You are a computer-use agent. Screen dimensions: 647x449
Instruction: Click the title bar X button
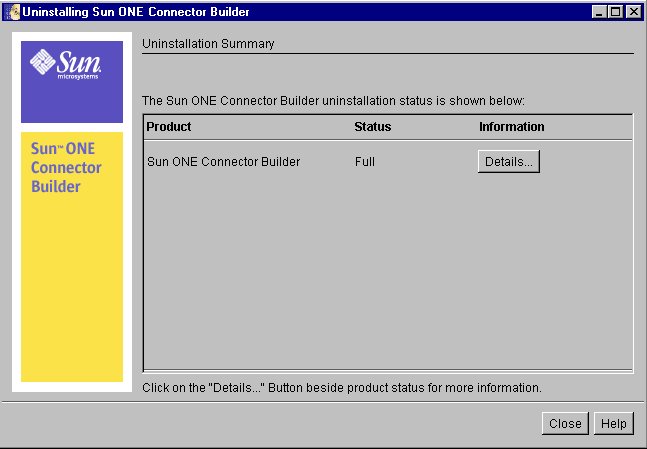coord(633,12)
